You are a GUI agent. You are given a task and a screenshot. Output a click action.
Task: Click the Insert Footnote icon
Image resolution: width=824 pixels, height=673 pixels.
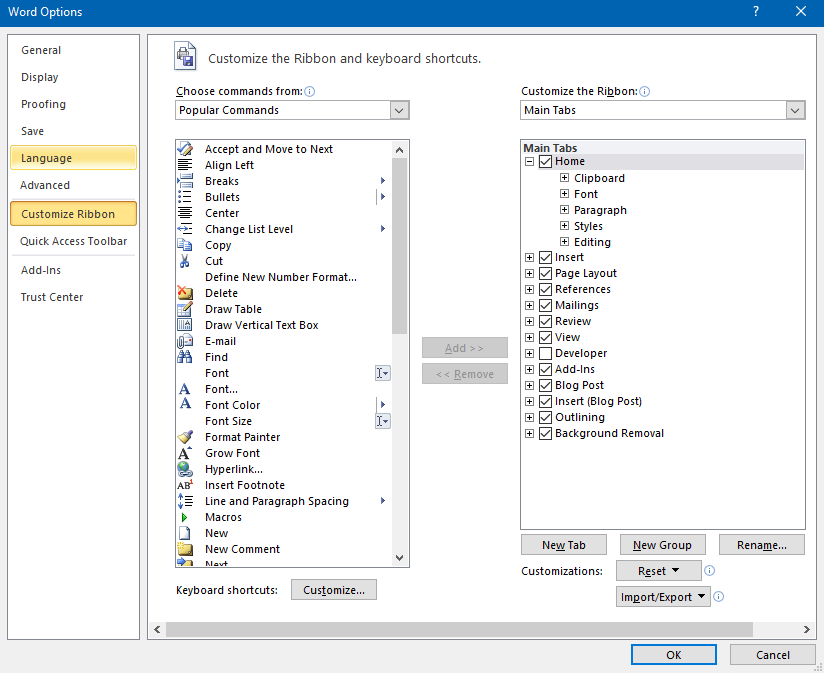coord(185,485)
